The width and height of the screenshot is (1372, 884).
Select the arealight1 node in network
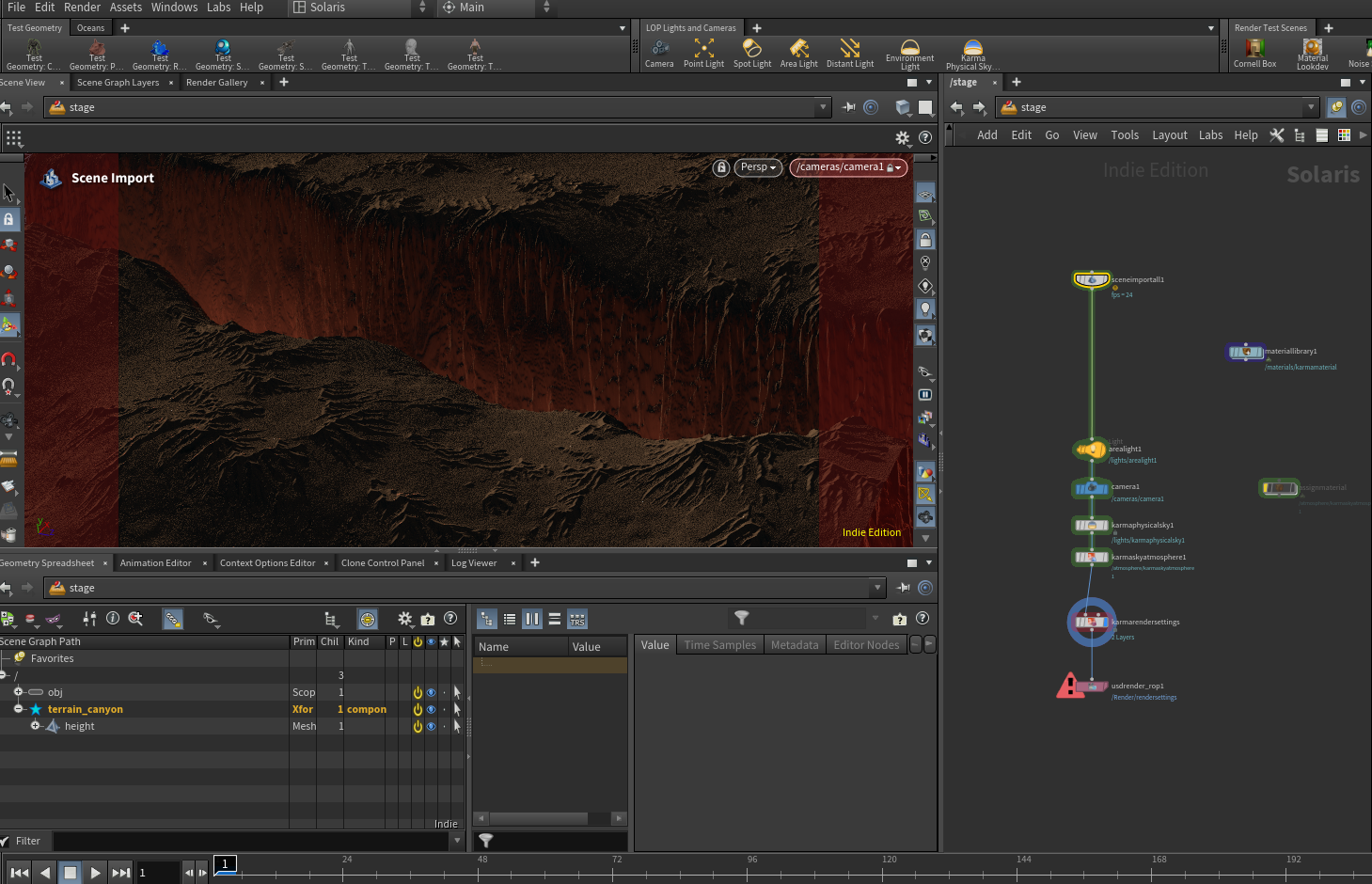(1091, 450)
